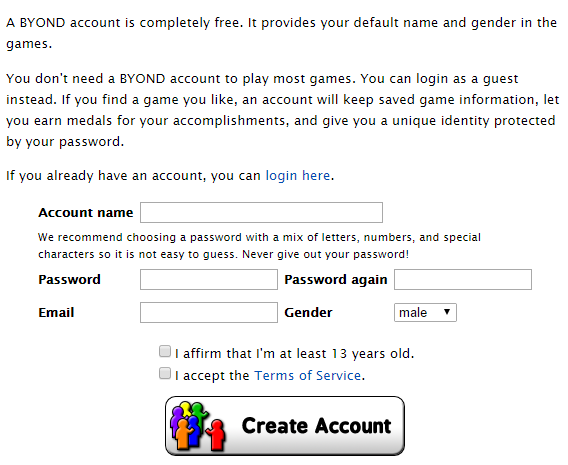Image resolution: width=568 pixels, height=465 pixels.
Task: Focus the Account name text field
Action: [x=261, y=213]
